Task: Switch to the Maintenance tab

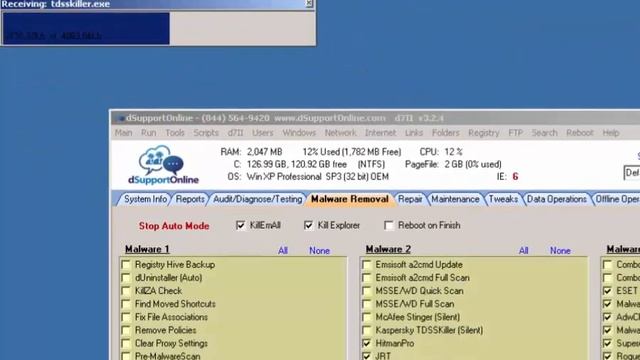Action: [455, 199]
